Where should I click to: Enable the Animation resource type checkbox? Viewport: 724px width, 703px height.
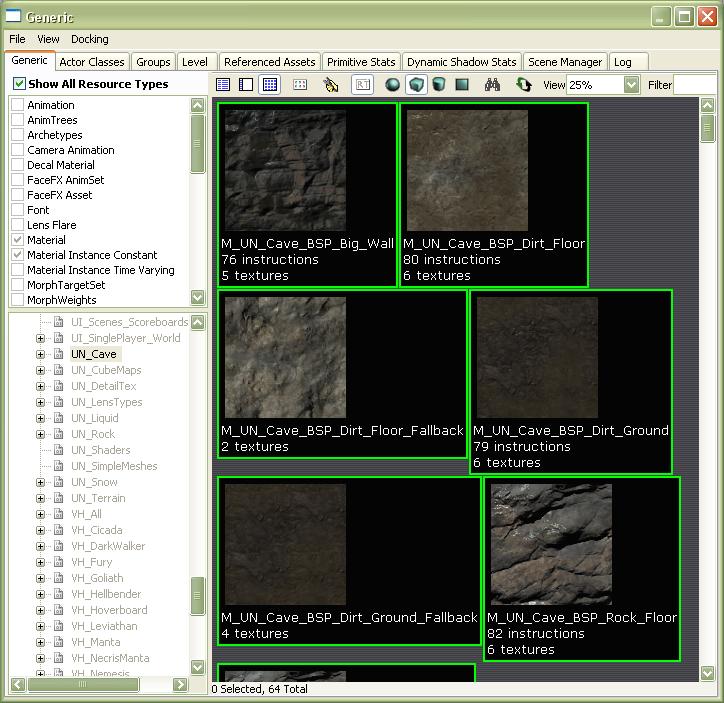pyautogui.click(x=18, y=105)
